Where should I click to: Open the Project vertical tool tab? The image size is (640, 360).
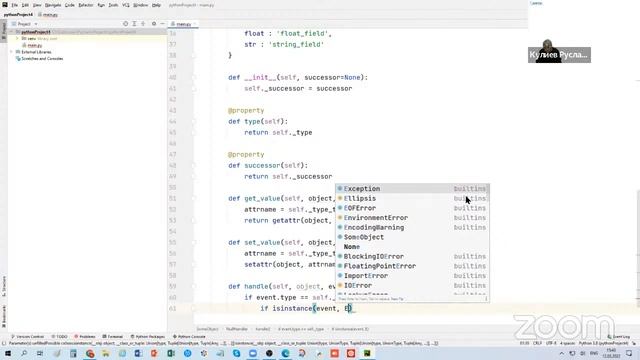4,31
